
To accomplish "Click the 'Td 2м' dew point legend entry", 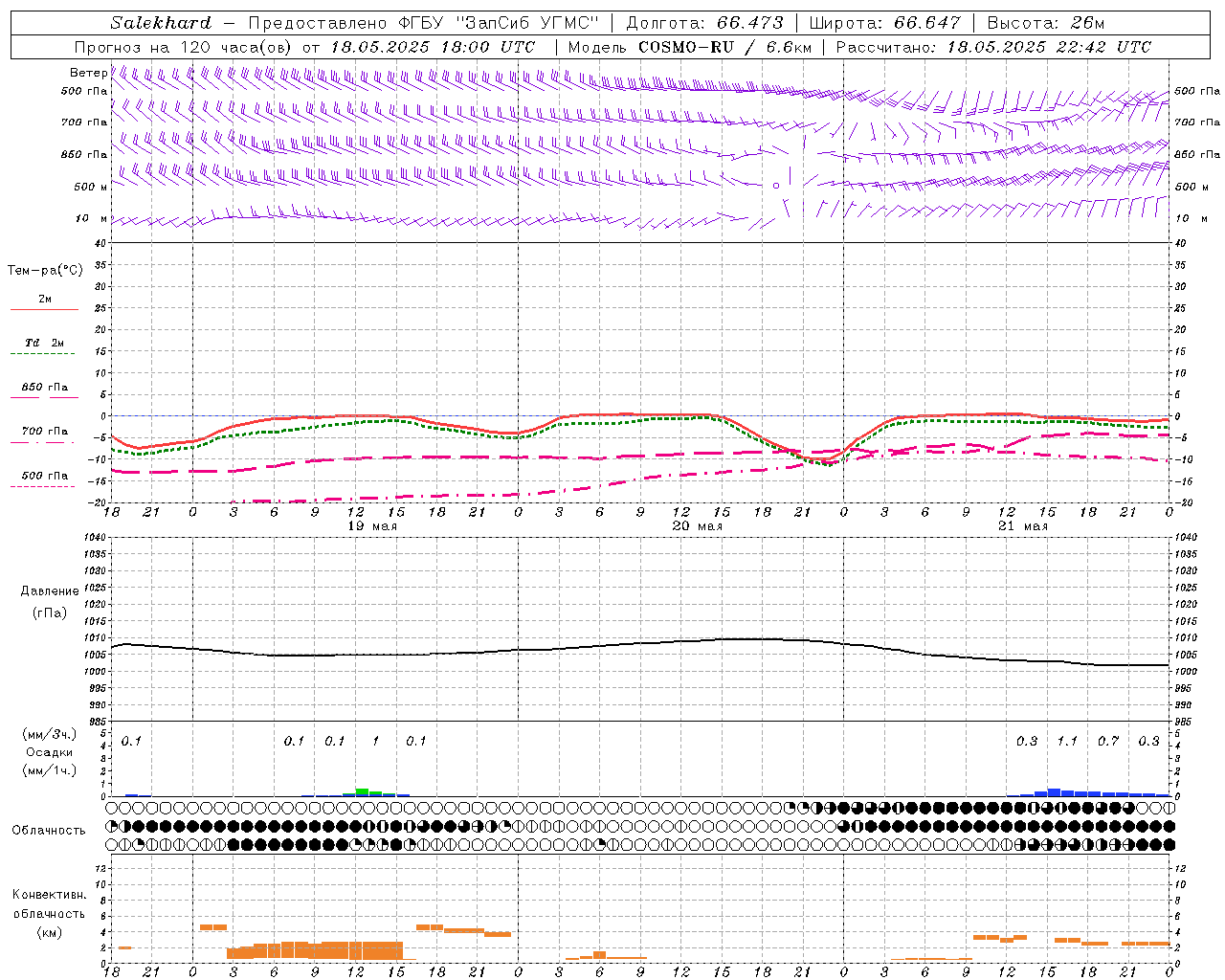I will click(44, 343).
